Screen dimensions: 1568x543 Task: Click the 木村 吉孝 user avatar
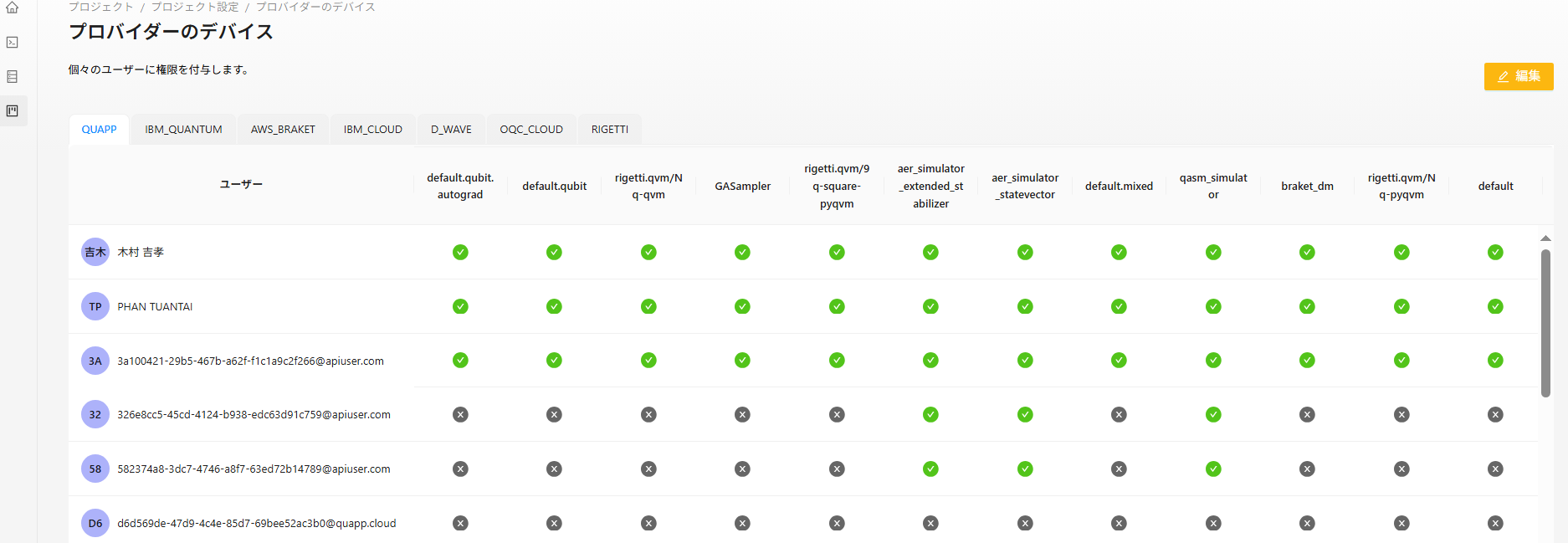click(95, 252)
